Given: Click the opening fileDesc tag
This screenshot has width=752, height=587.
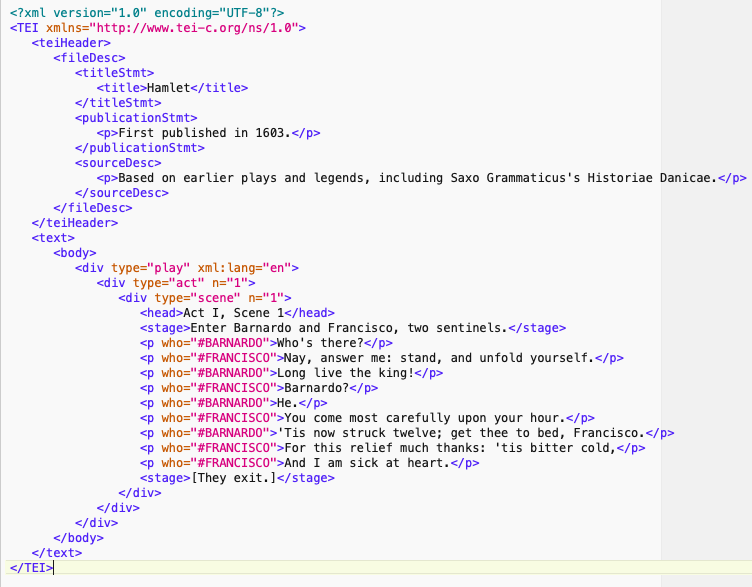Looking at the screenshot, I should 89,58.
